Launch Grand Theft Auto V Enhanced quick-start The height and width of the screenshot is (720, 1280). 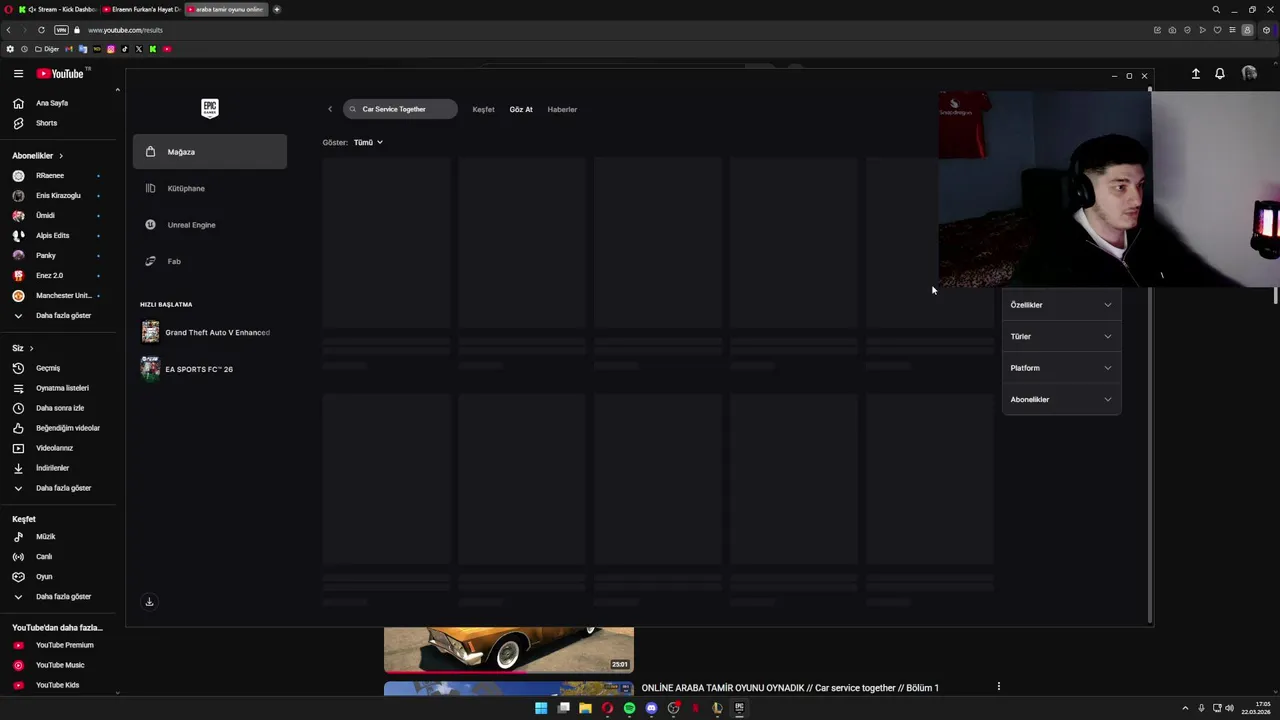click(209, 332)
